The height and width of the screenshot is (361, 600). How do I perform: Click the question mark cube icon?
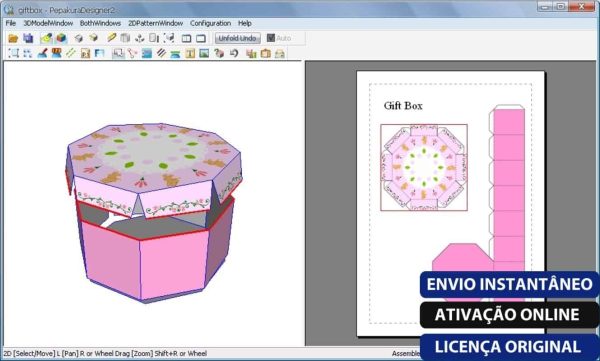tap(219, 54)
